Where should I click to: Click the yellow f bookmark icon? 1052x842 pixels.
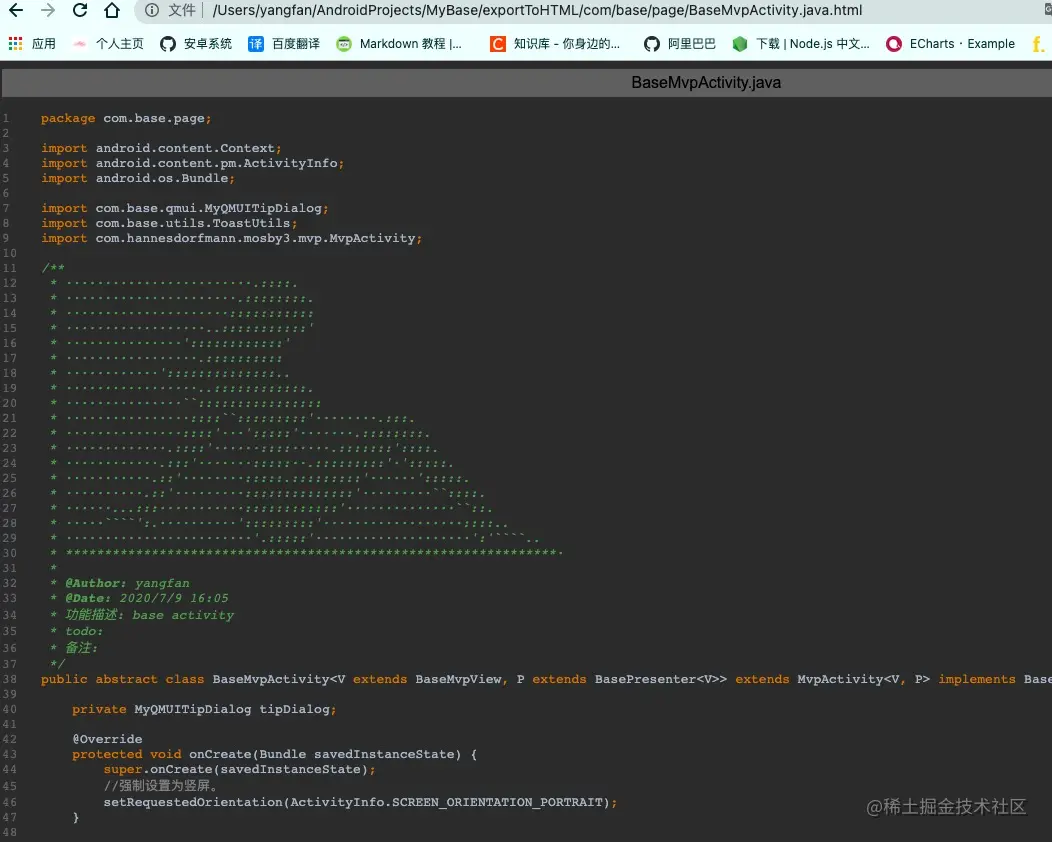[1038, 44]
